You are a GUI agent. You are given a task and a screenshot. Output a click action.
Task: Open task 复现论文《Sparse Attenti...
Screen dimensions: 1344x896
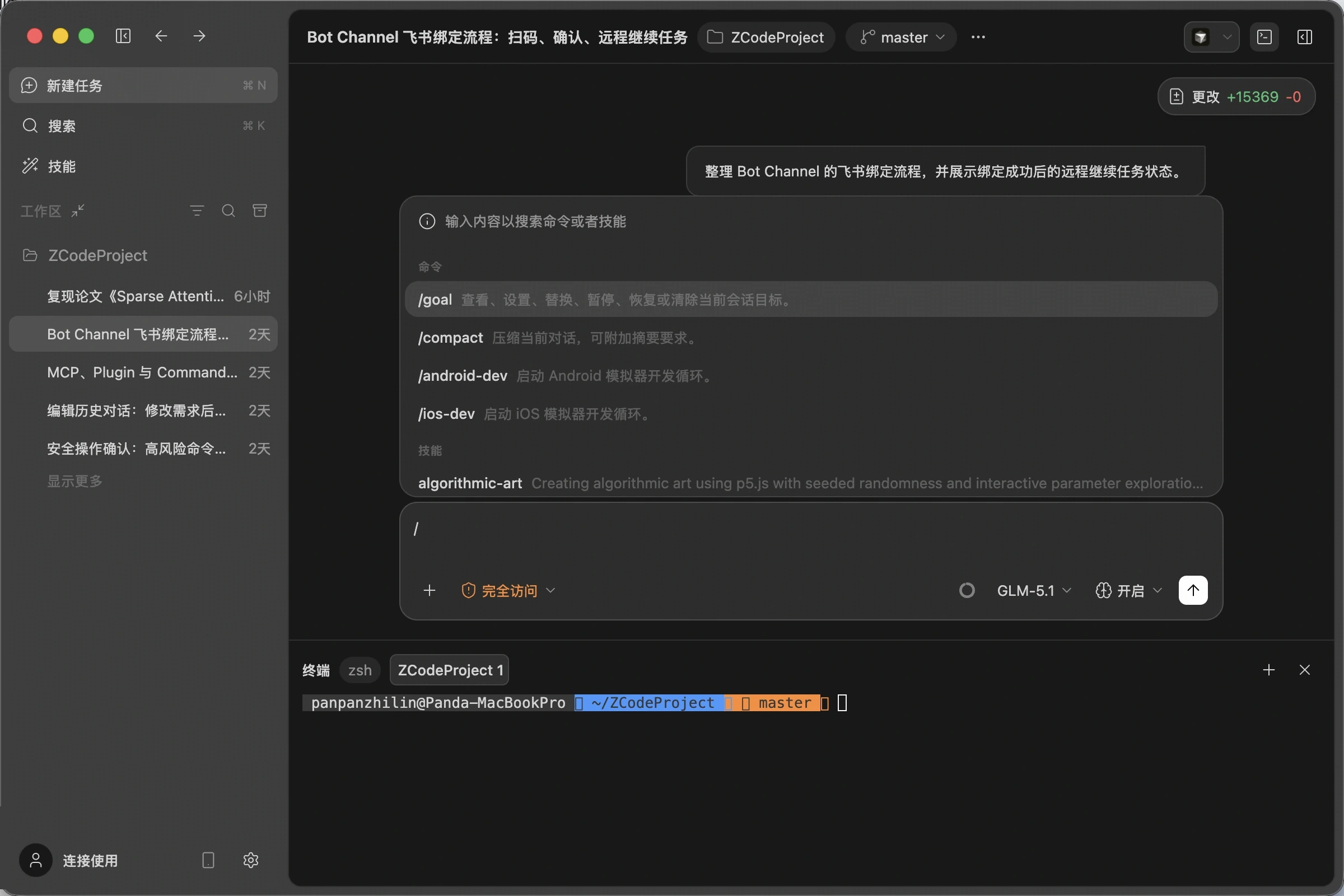143,296
